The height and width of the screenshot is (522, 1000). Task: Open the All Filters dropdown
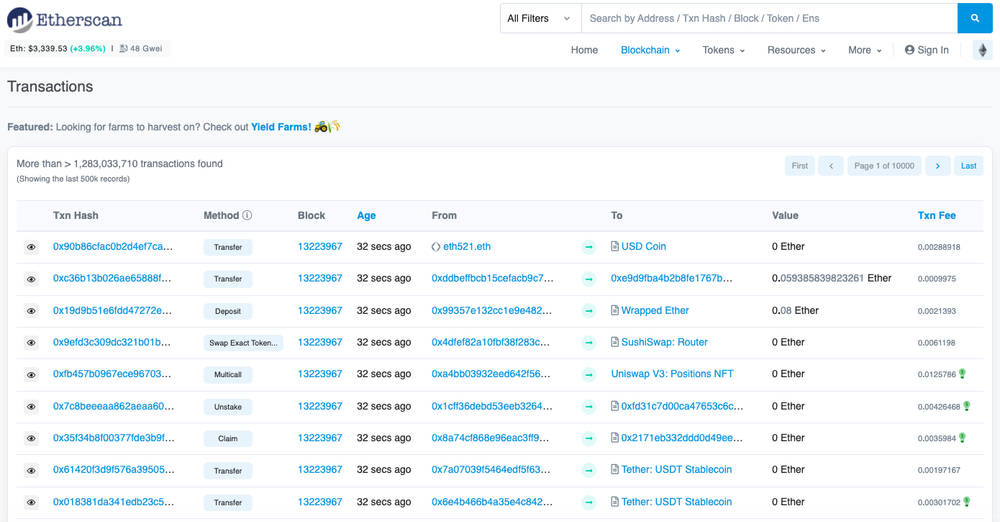click(x=540, y=19)
